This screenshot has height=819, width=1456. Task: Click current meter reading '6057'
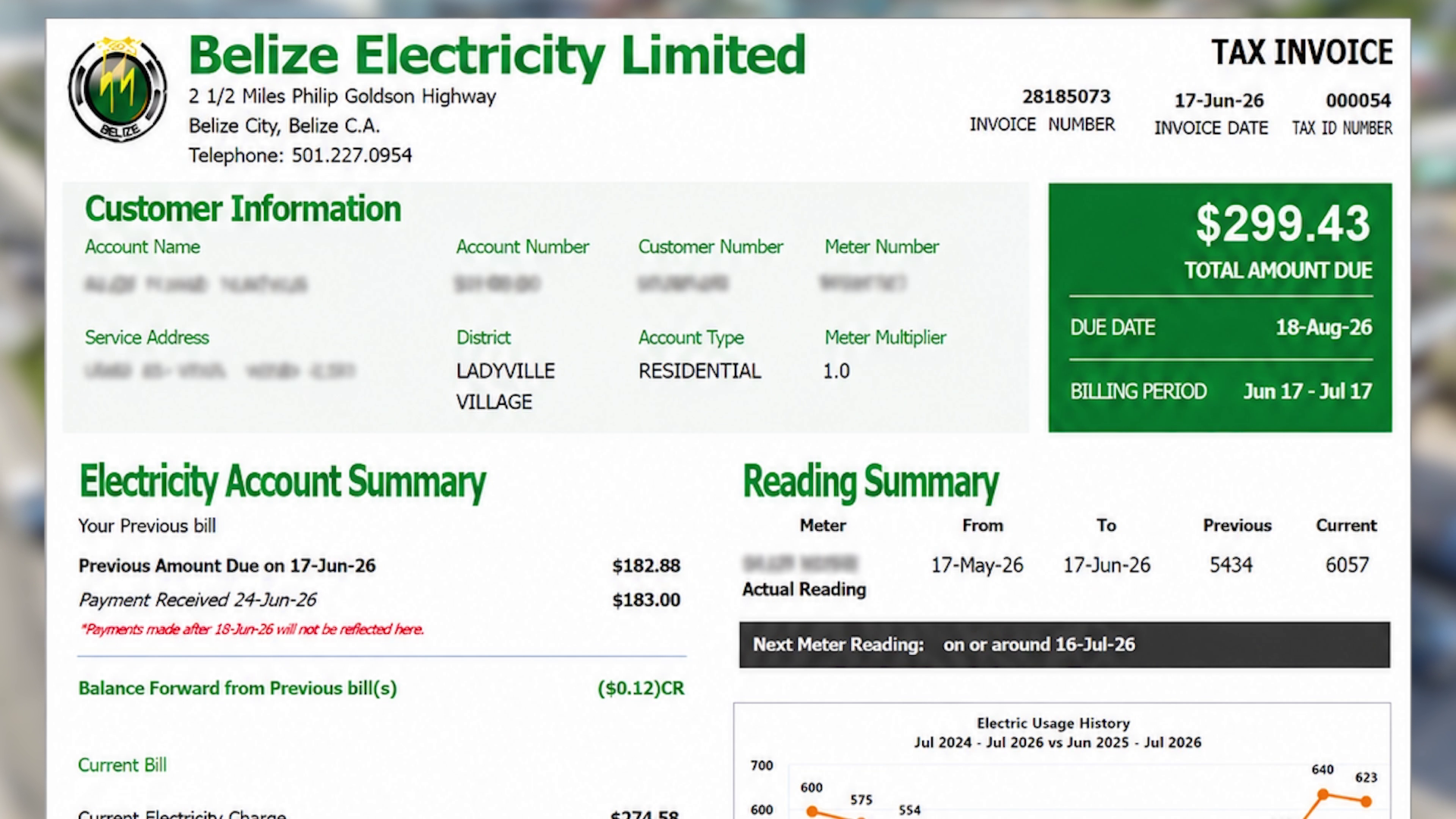[x=1347, y=565]
